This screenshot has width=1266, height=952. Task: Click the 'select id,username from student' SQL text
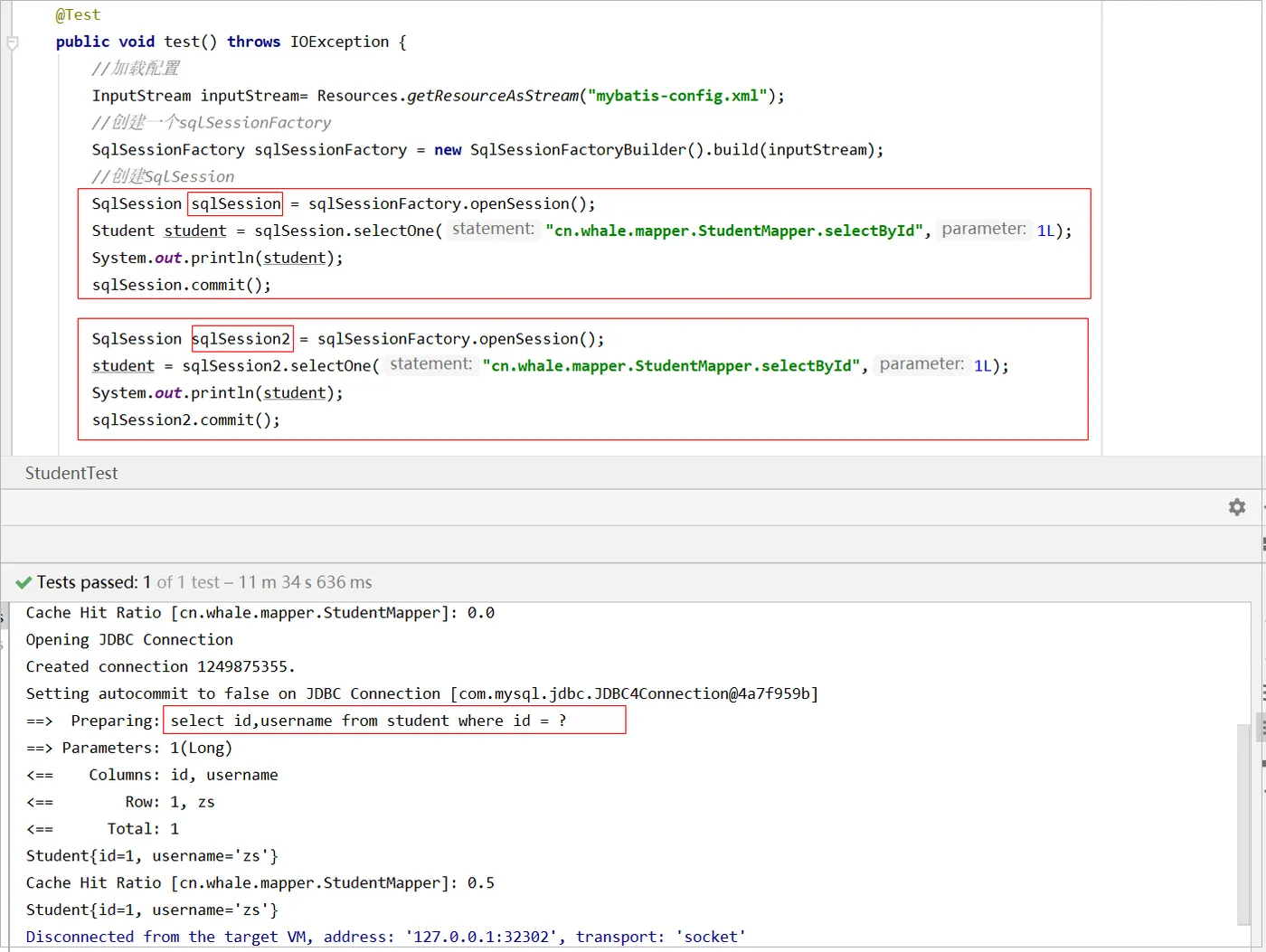(x=369, y=721)
